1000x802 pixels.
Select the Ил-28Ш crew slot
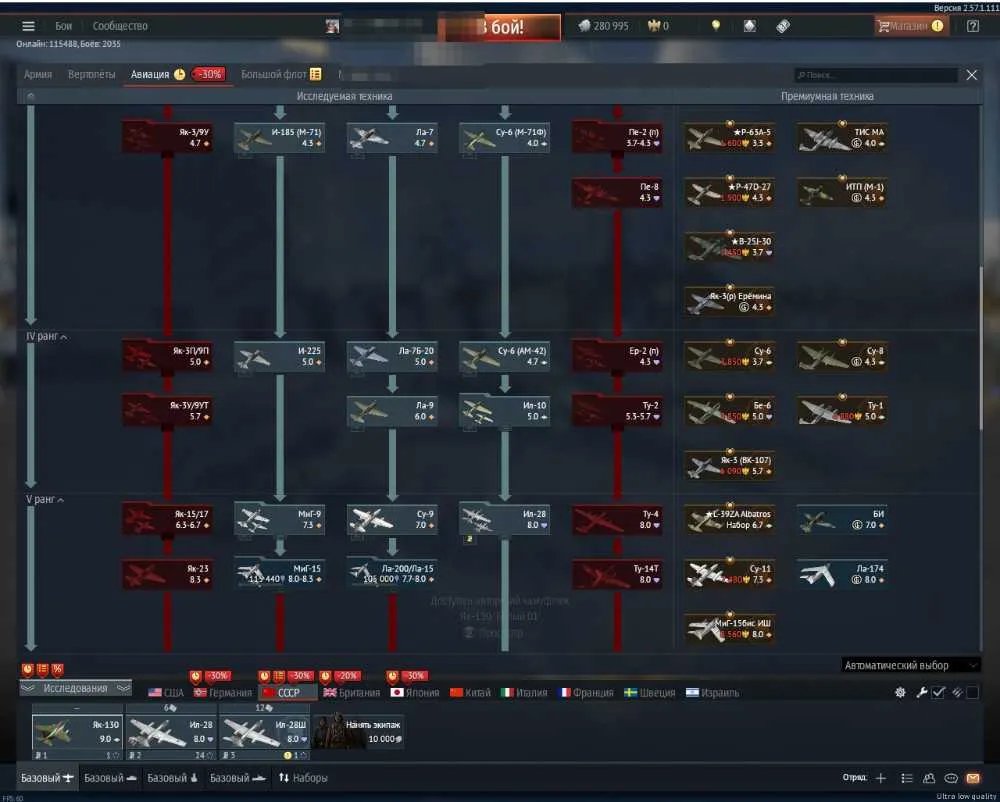[264, 732]
